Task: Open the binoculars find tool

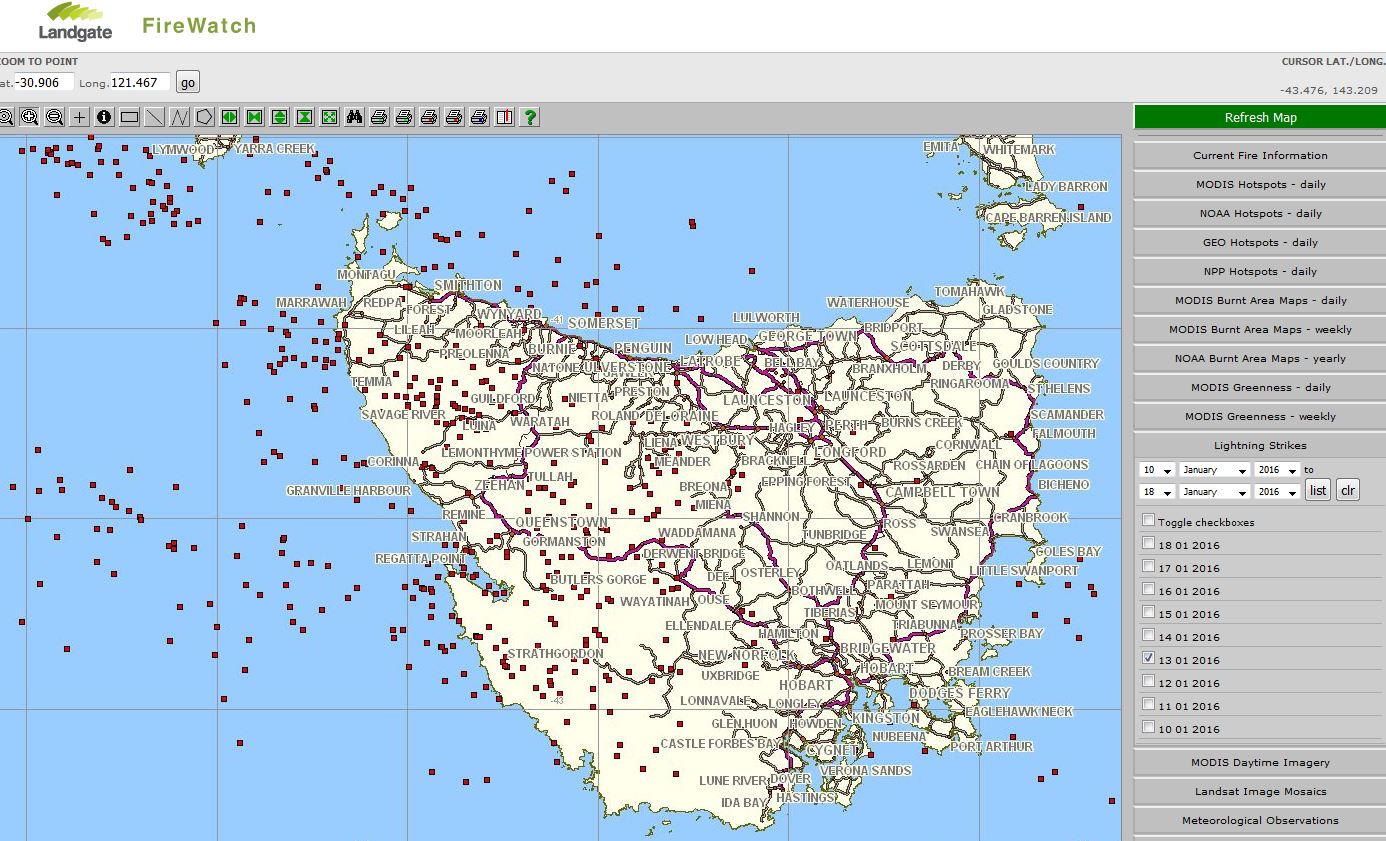Action: click(354, 117)
